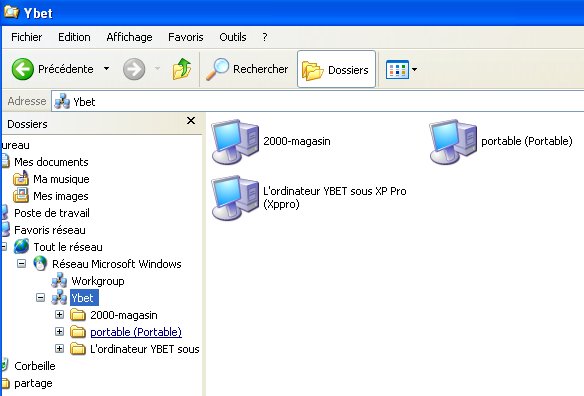Image resolution: width=584 pixels, height=396 pixels.
Task: Click L'ordinateur YBET sous XP Pro label
Action: tap(334, 197)
